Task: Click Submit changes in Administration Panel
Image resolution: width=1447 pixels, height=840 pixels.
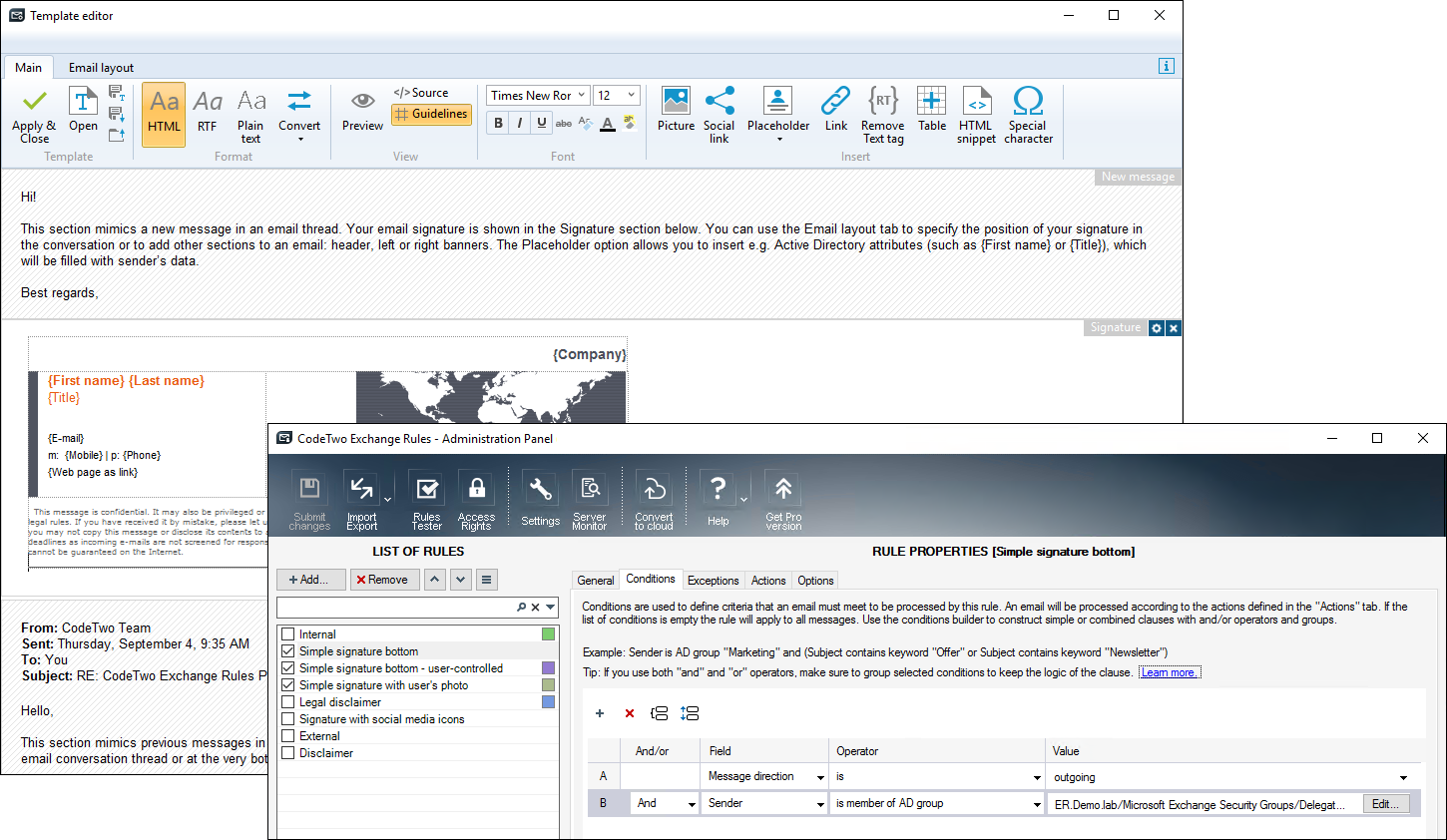Action: [x=309, y=500]
